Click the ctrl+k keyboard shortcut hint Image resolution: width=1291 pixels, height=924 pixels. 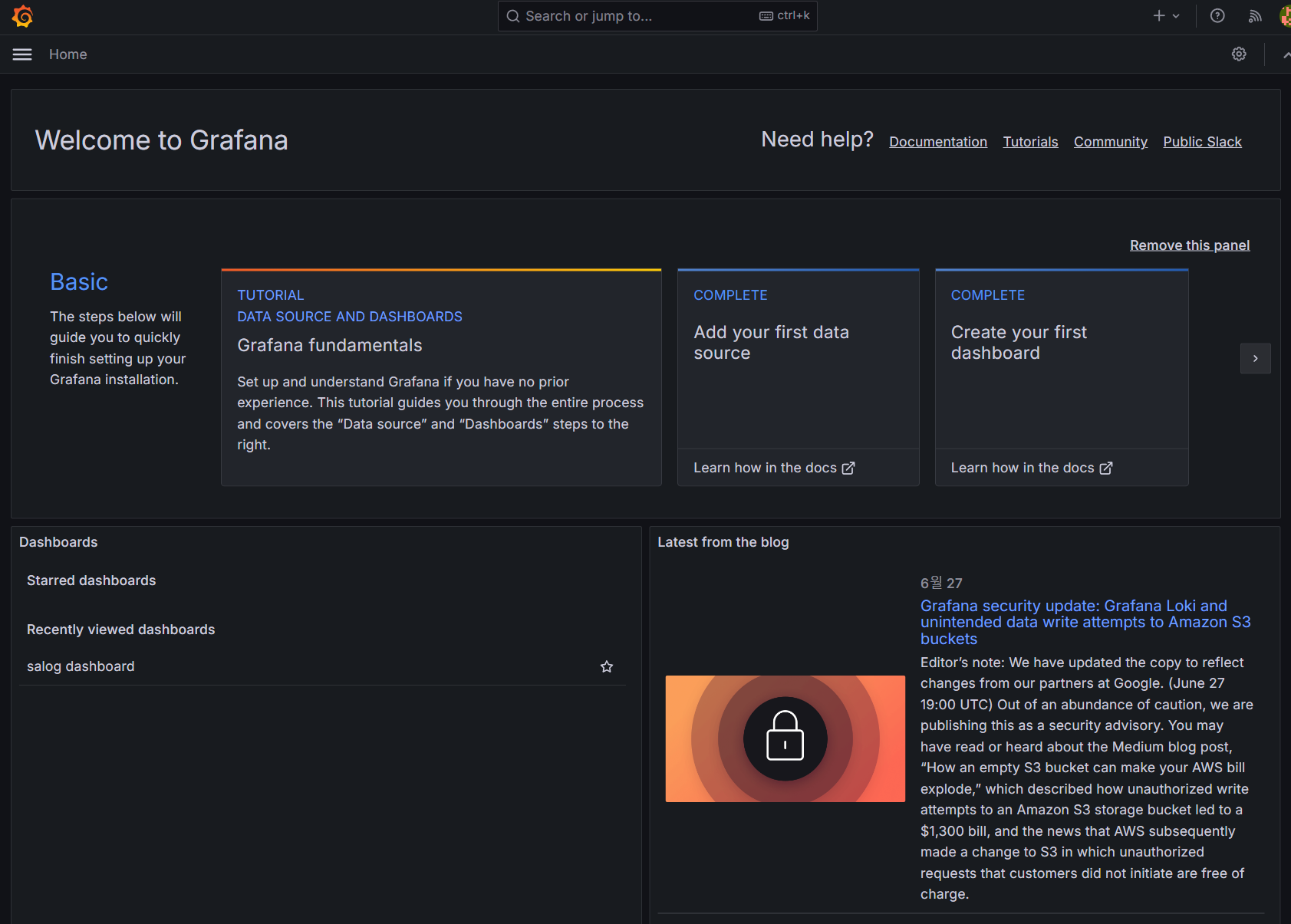(785, 16)
